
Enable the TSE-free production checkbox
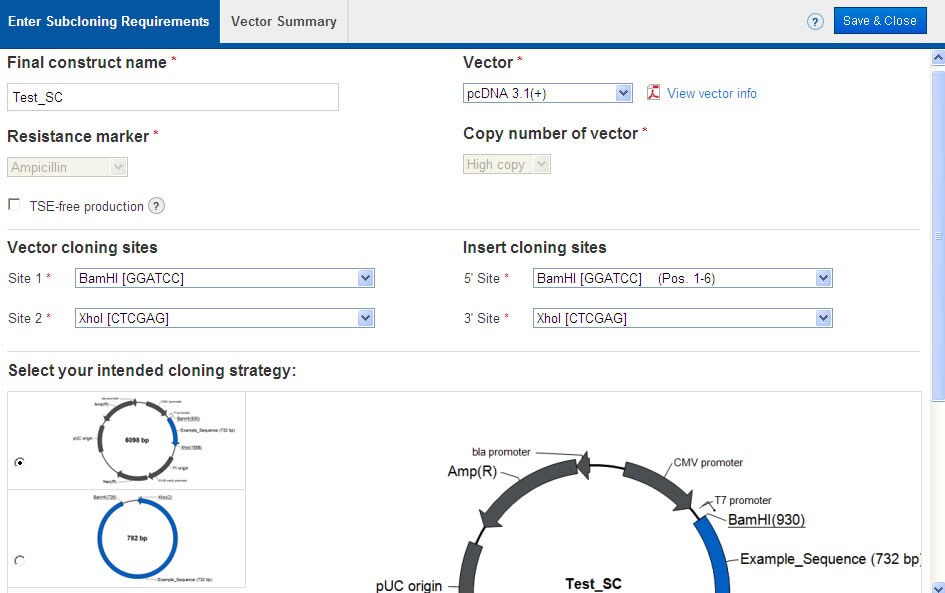(x=14, y=205)
